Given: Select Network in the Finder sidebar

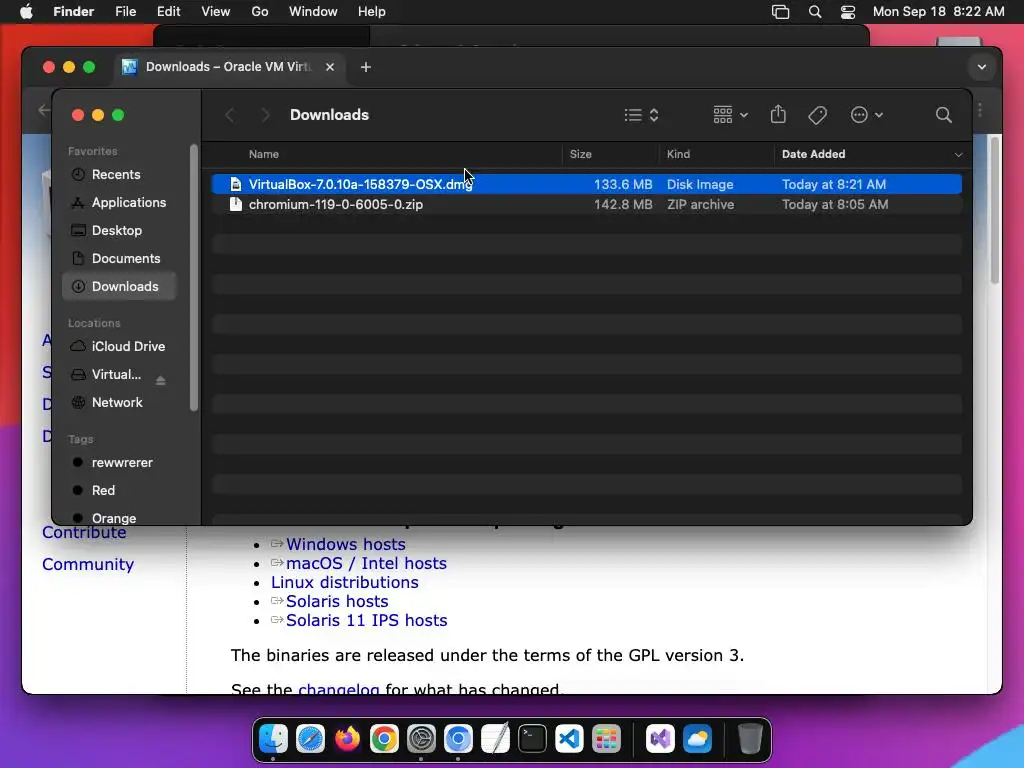Looking at the screenshot, I should coord(119,403).
